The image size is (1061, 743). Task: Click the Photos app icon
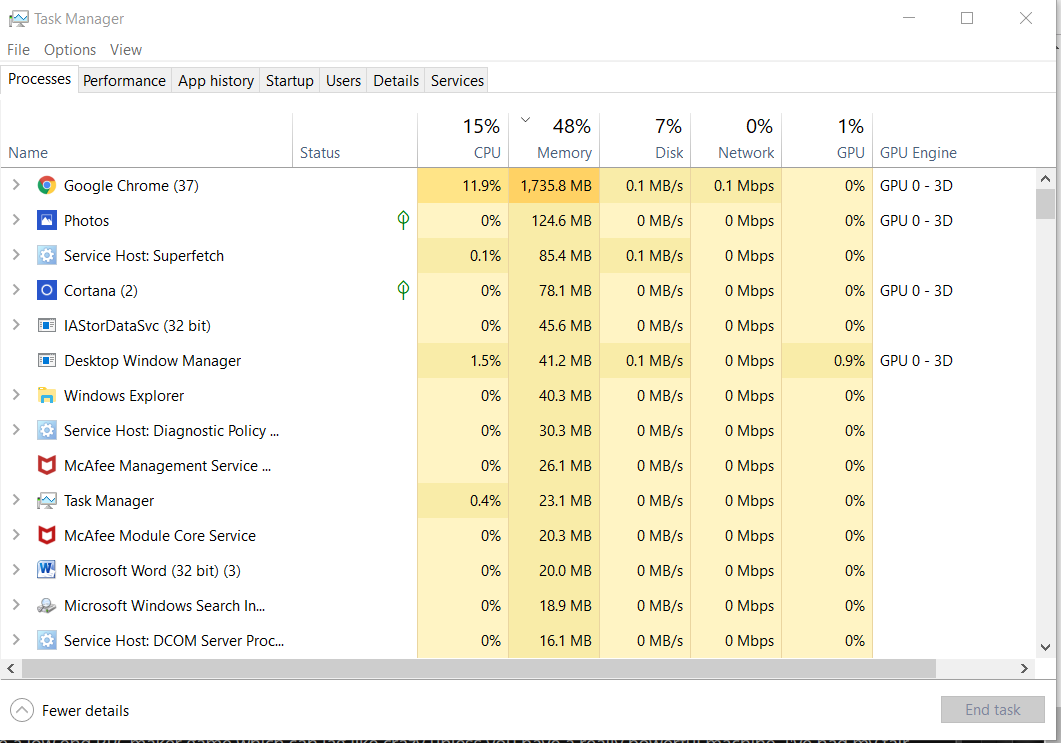tap(47, 221)
